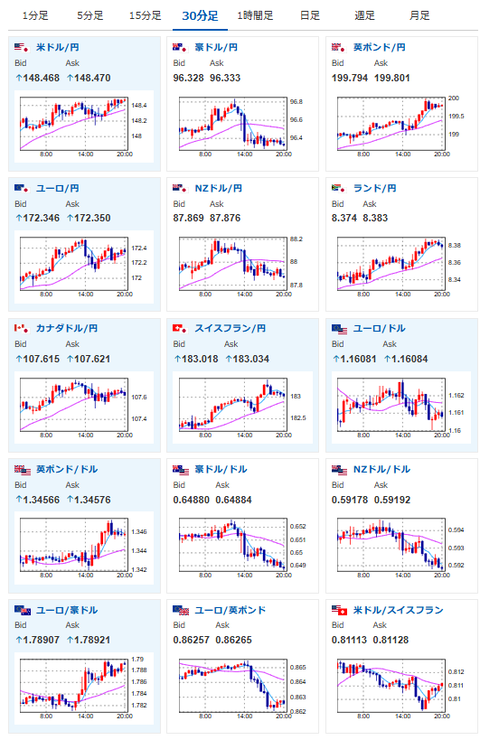Click the EU flag icon beside ユーロ/ドル
The height and width of the screenshot is (740, 480).
tap(339, 328)
